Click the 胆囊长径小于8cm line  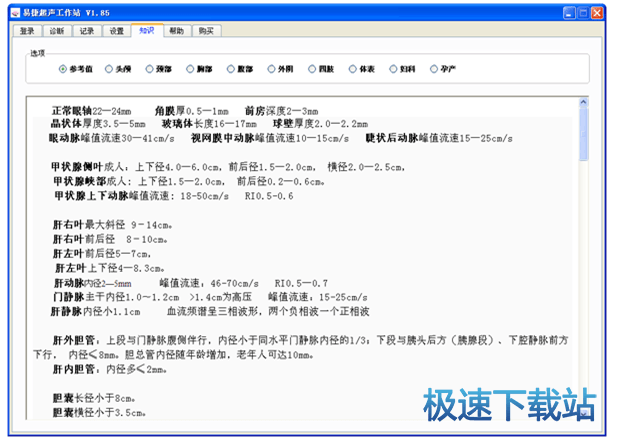click(94, 398)
